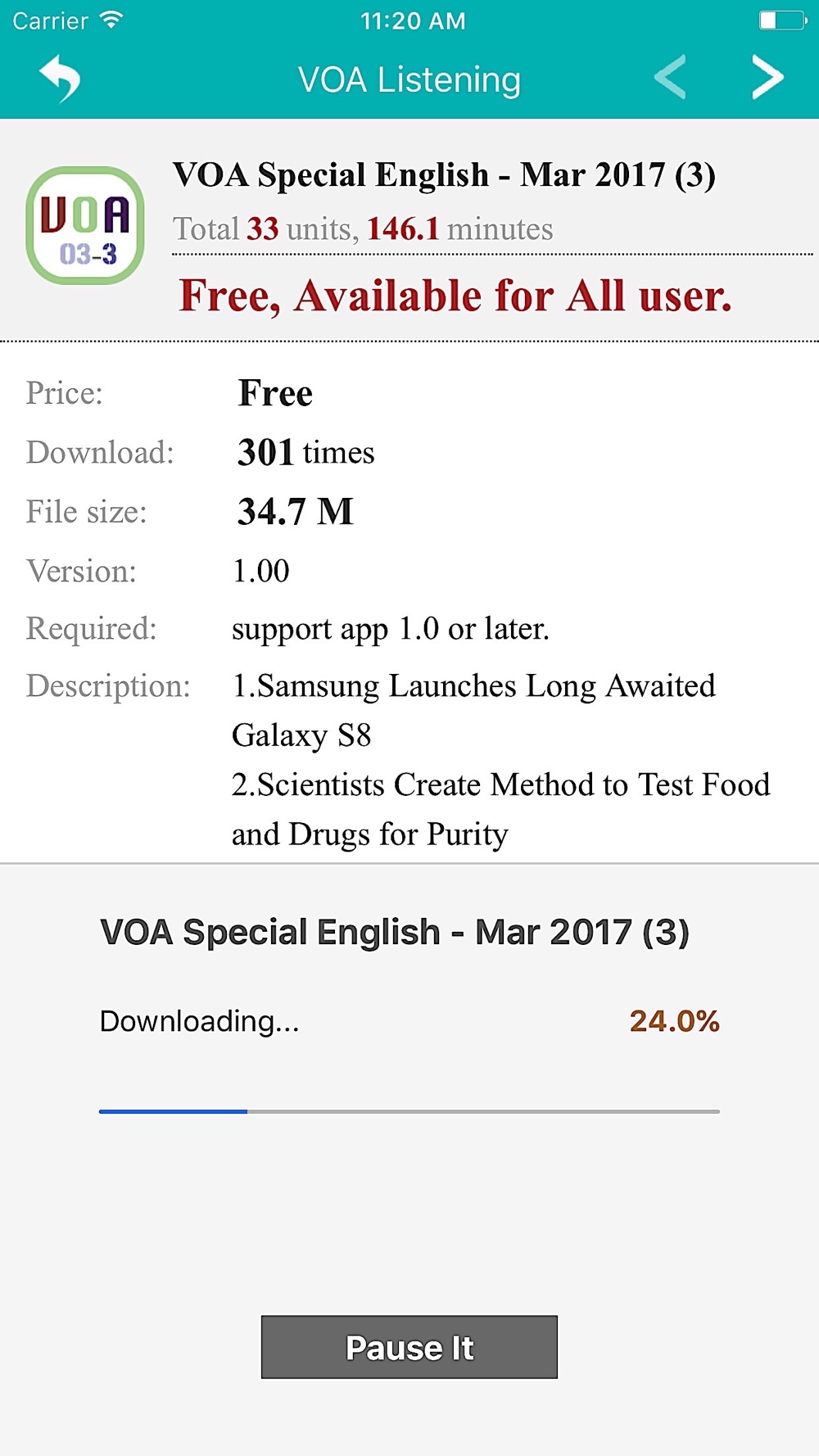This screenshot has width=819, height=1456.
Task: Tap the VOA Listening header title
Action: click(409, 80)
